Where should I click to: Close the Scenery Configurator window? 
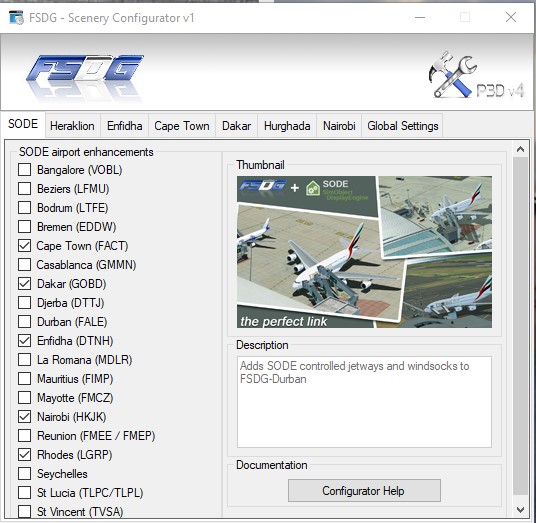[x=511, y=17]
